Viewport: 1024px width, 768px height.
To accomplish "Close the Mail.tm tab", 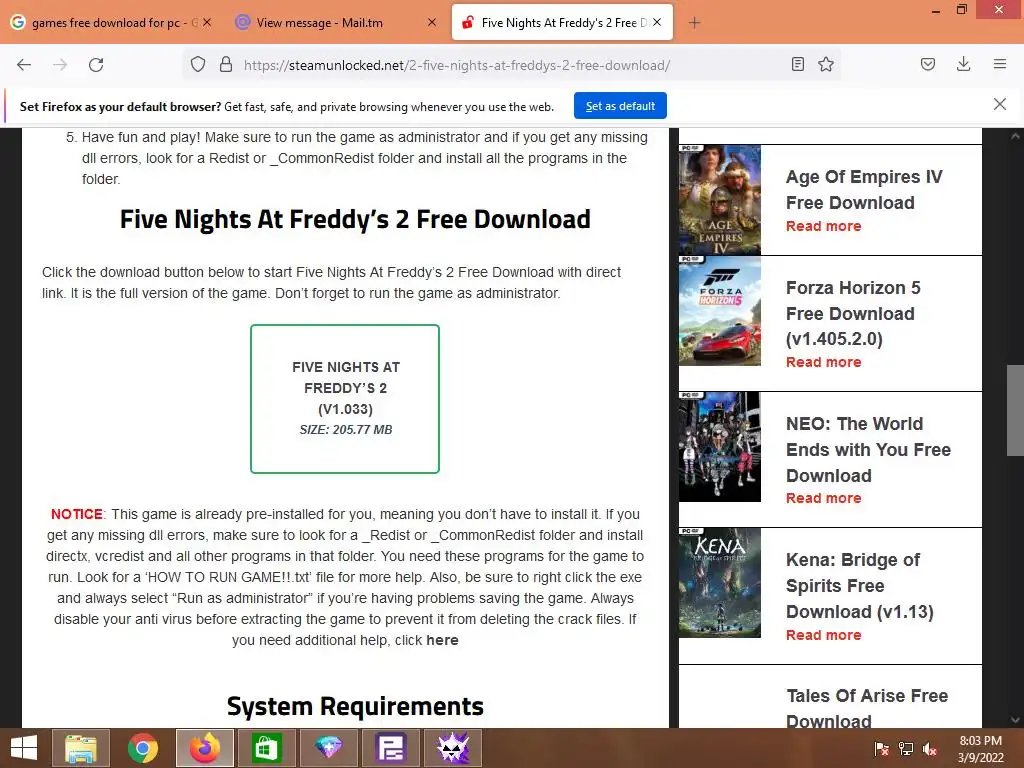I will (x=432, y=22).
